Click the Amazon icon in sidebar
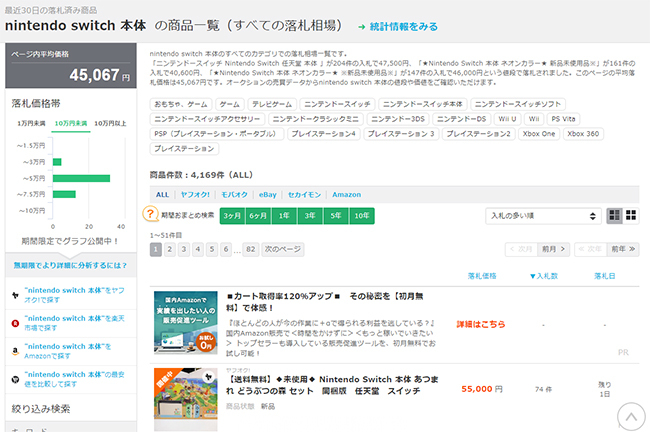This screenshot has width=650, height=432. 14,350
